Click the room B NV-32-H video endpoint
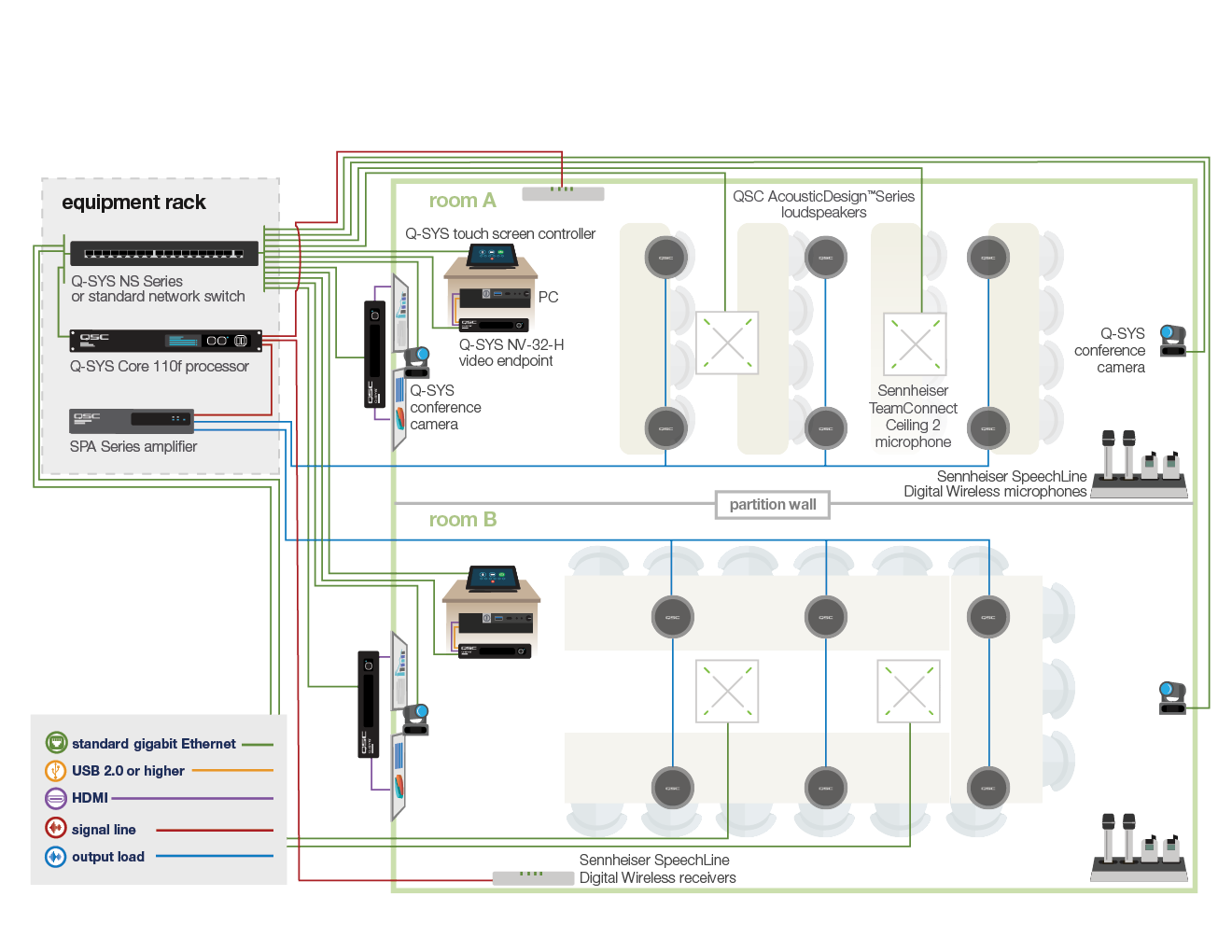1232x952 pixels. pyautogui.click(x=495, y=651)
